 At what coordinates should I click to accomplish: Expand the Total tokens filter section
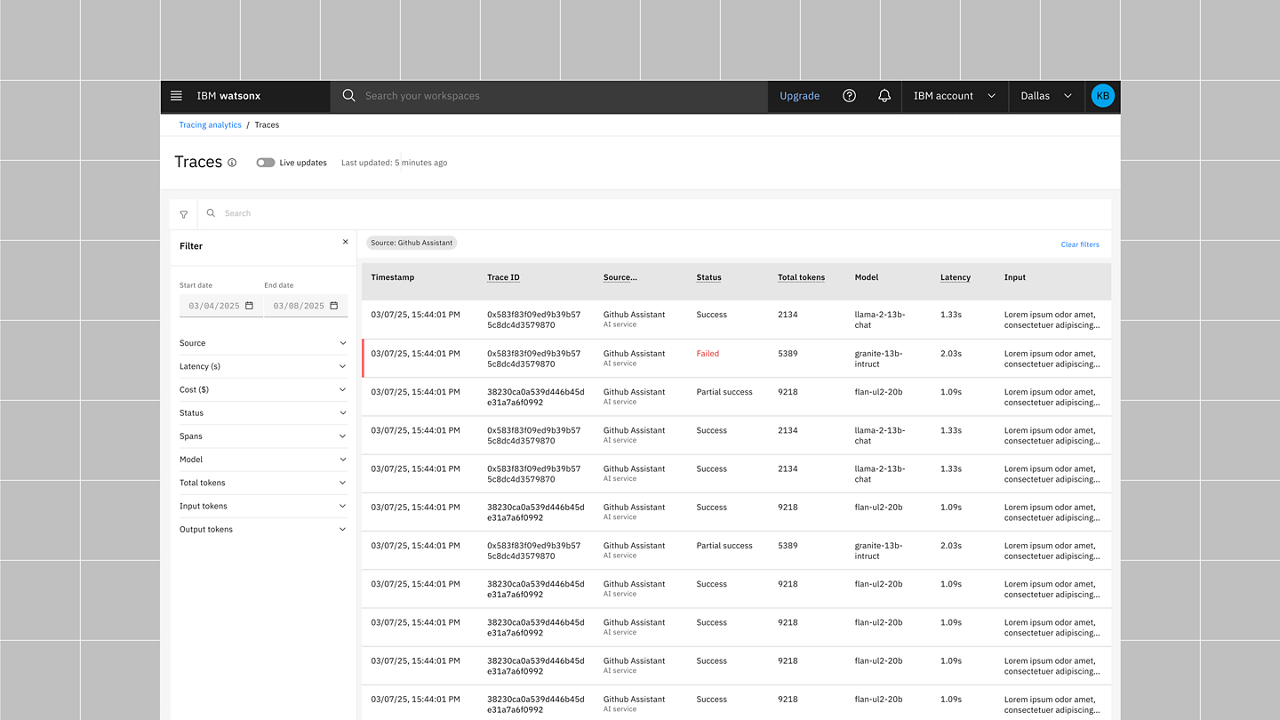tap(263, 483)
